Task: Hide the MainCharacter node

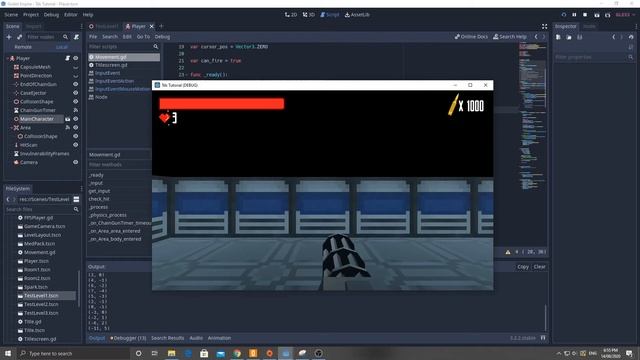Action: click(76, 119)
